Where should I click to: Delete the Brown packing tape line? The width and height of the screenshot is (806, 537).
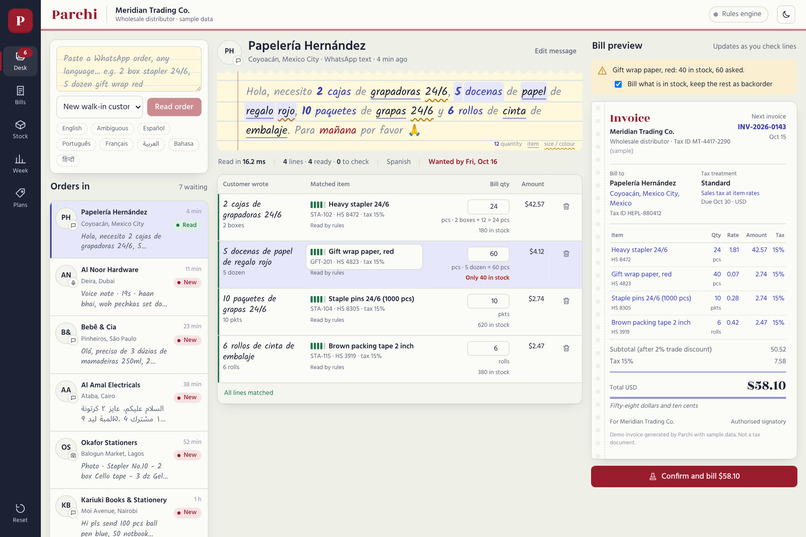566,348
